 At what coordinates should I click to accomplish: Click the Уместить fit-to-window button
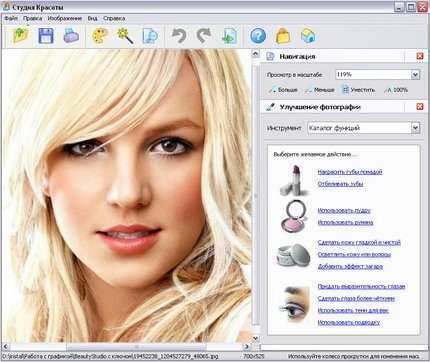tap(358, 90)
